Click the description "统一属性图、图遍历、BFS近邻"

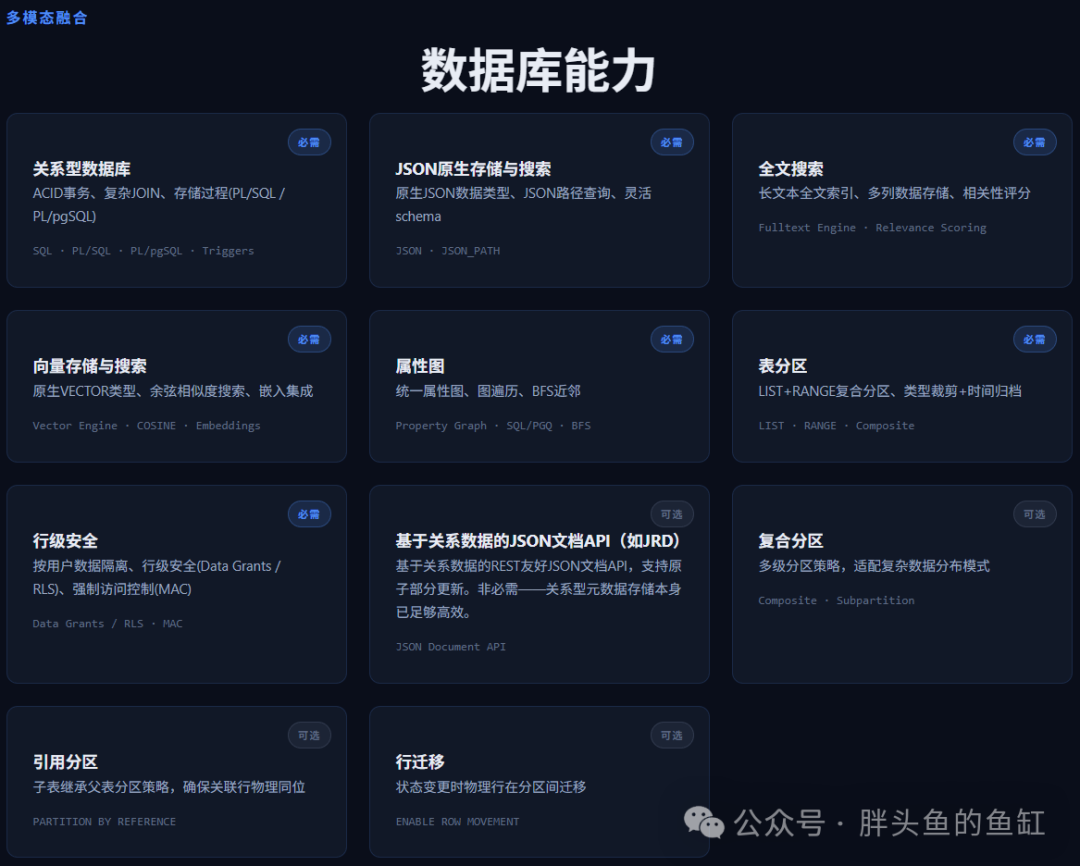(x=488, y=391)
